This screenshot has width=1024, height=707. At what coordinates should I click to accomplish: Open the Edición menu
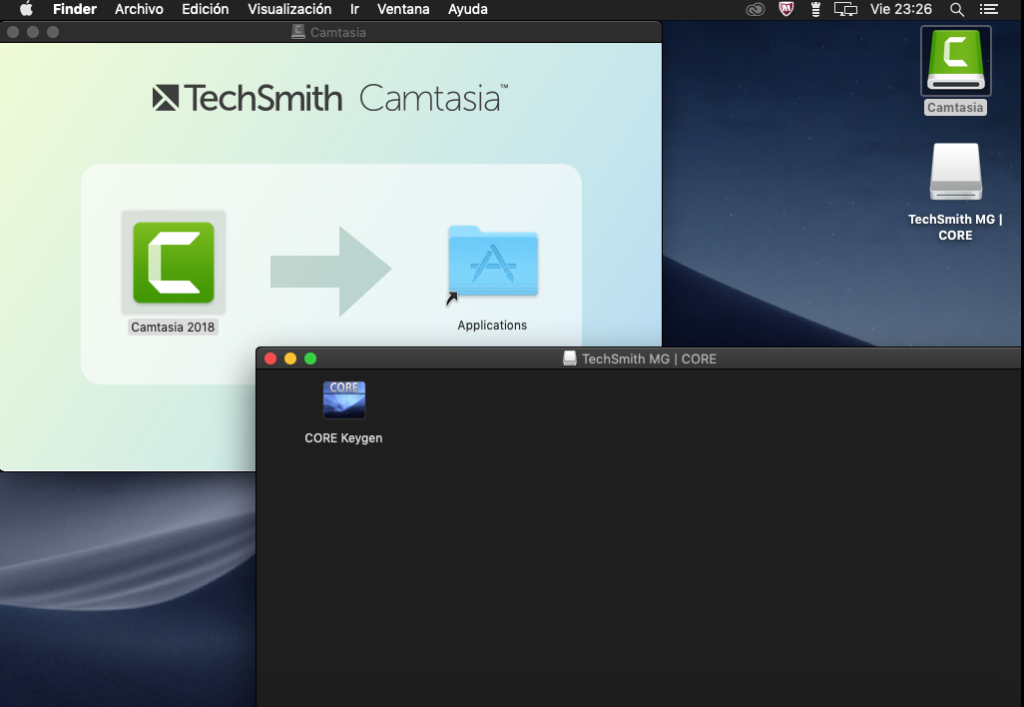point(205,9)
